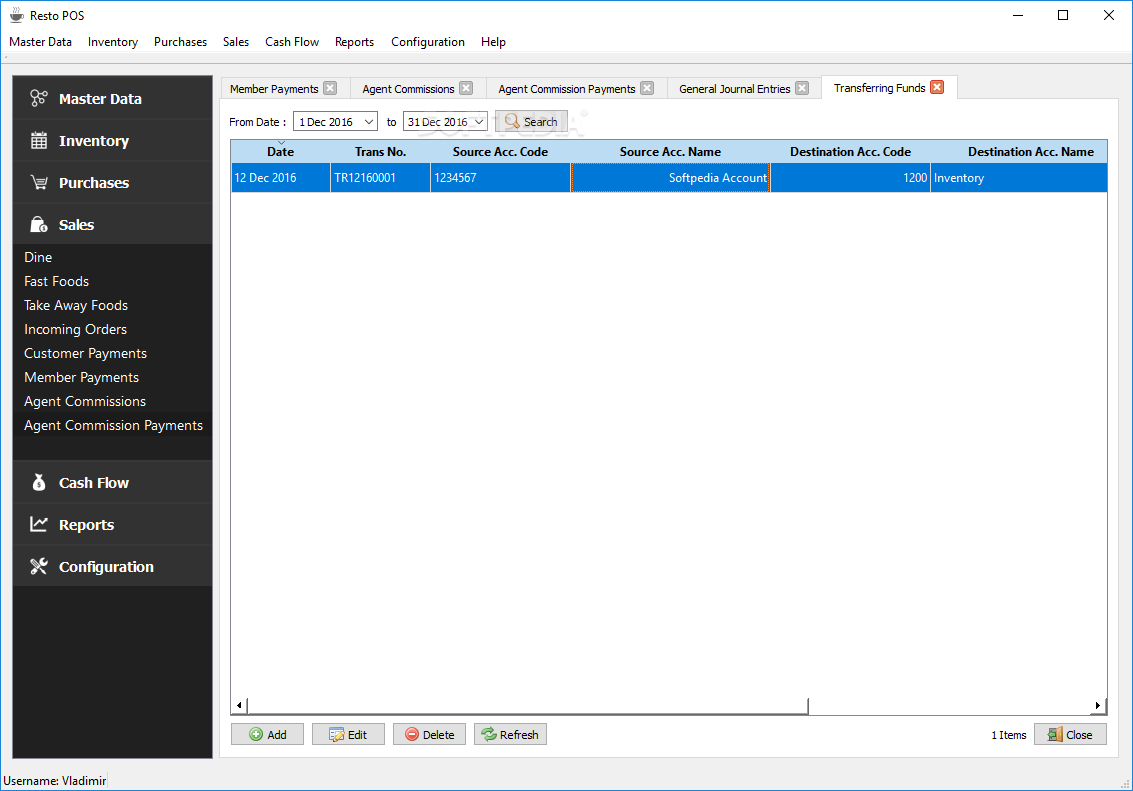Open the Sales menu in menu bar
The image size is (1133, 791).
pos(236,42)
